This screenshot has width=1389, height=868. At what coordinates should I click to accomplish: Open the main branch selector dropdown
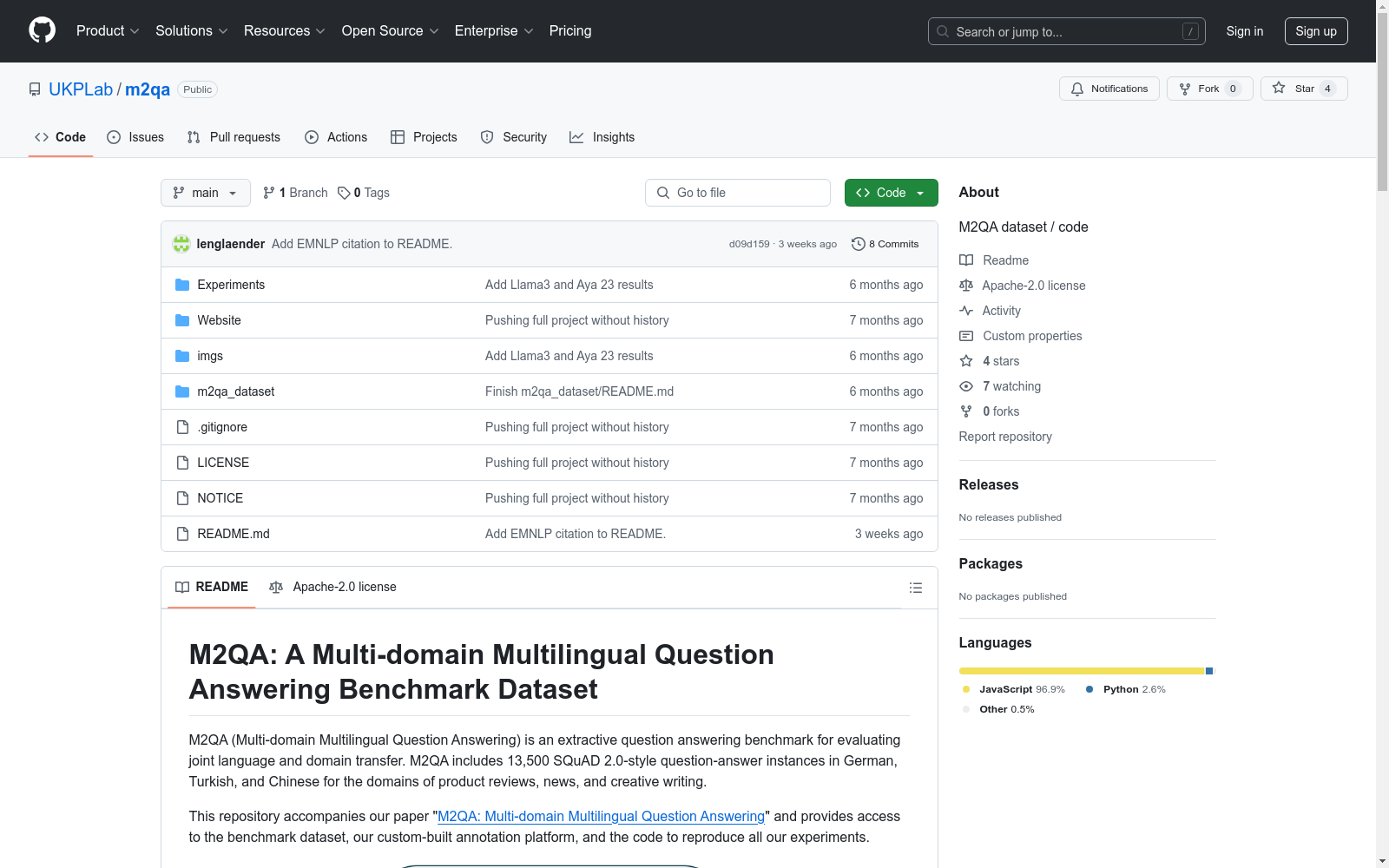click(x=206, y=193)
